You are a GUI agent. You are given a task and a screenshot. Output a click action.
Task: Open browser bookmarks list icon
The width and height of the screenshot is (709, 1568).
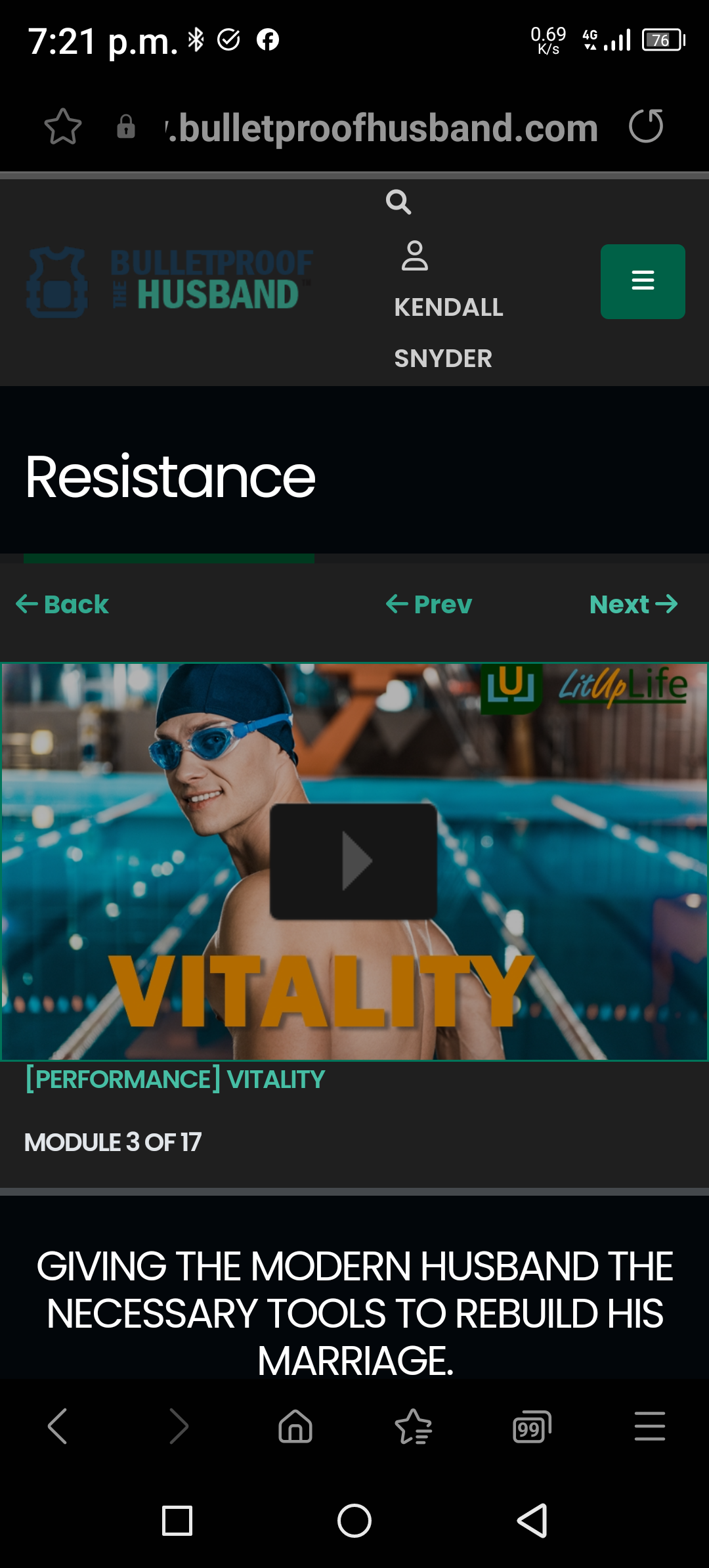pyautogui.click(x=414, y=1426)
